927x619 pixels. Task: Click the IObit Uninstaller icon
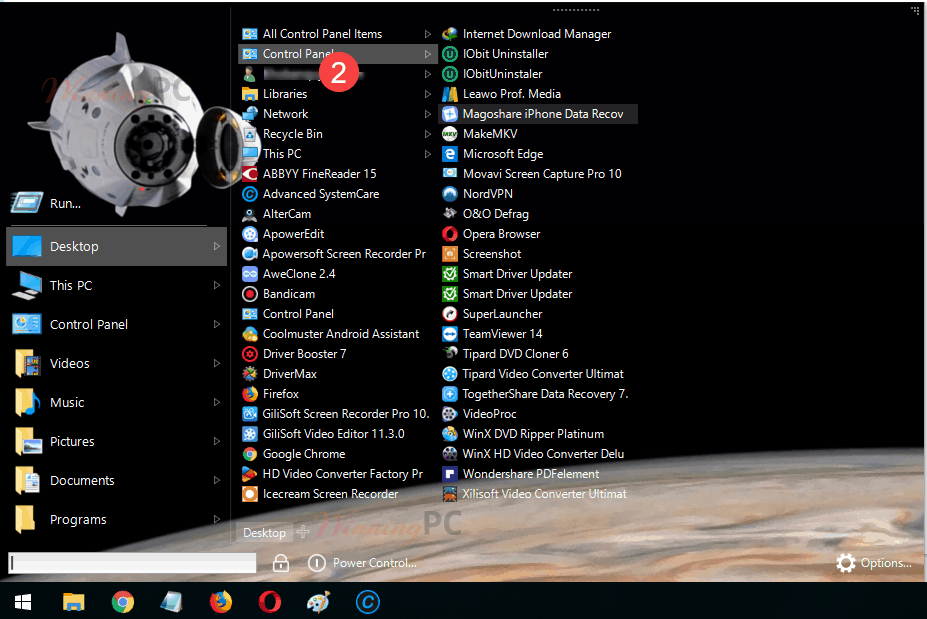point(450,54)
